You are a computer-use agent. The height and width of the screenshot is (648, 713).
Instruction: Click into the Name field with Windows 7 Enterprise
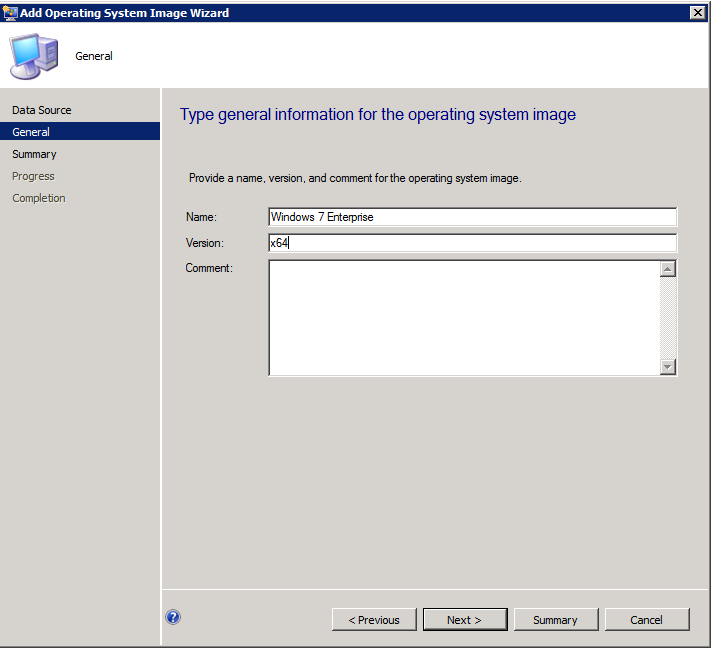(x=472, y=217)
